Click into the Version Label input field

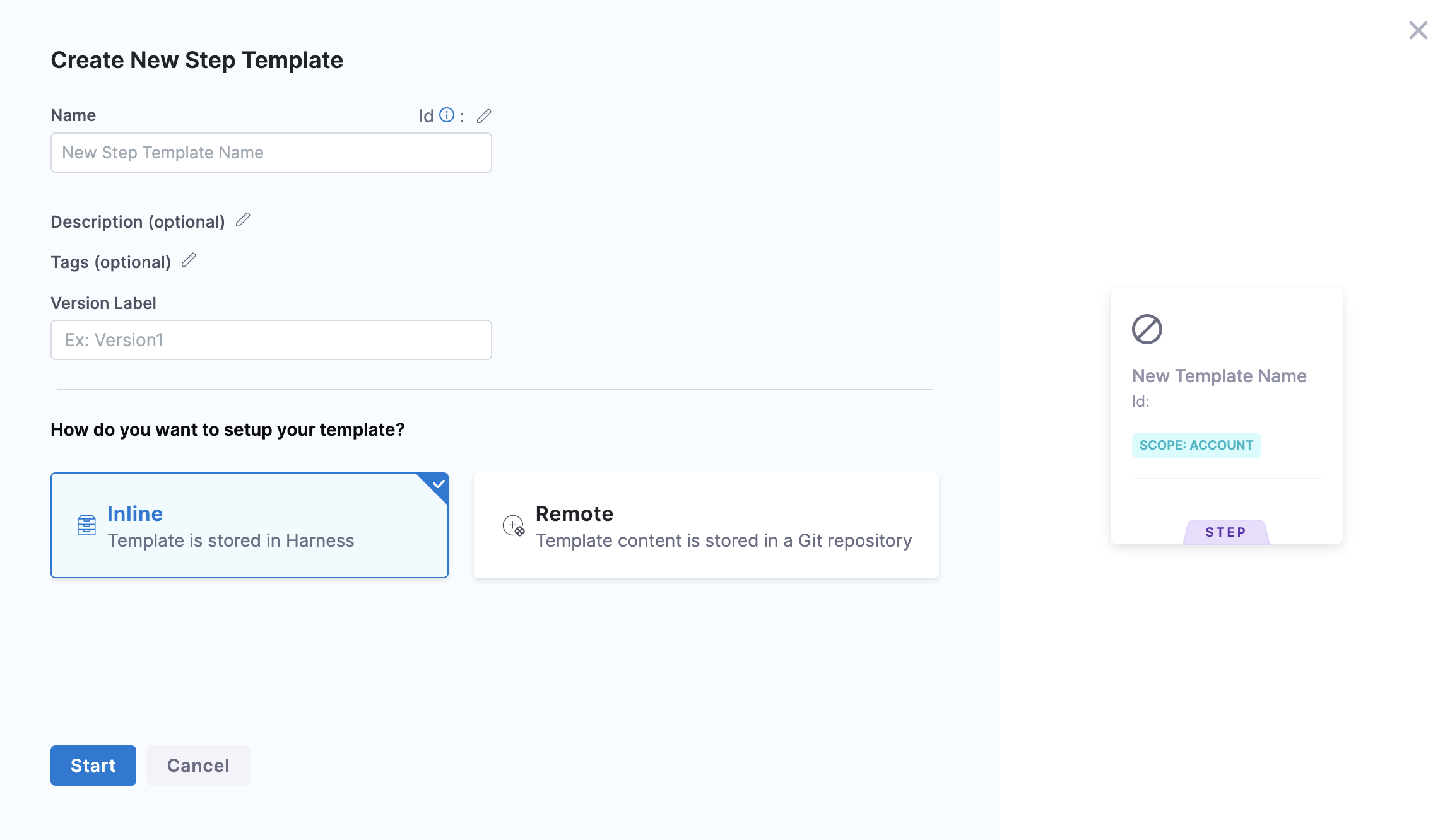click(x=271, y=340)
